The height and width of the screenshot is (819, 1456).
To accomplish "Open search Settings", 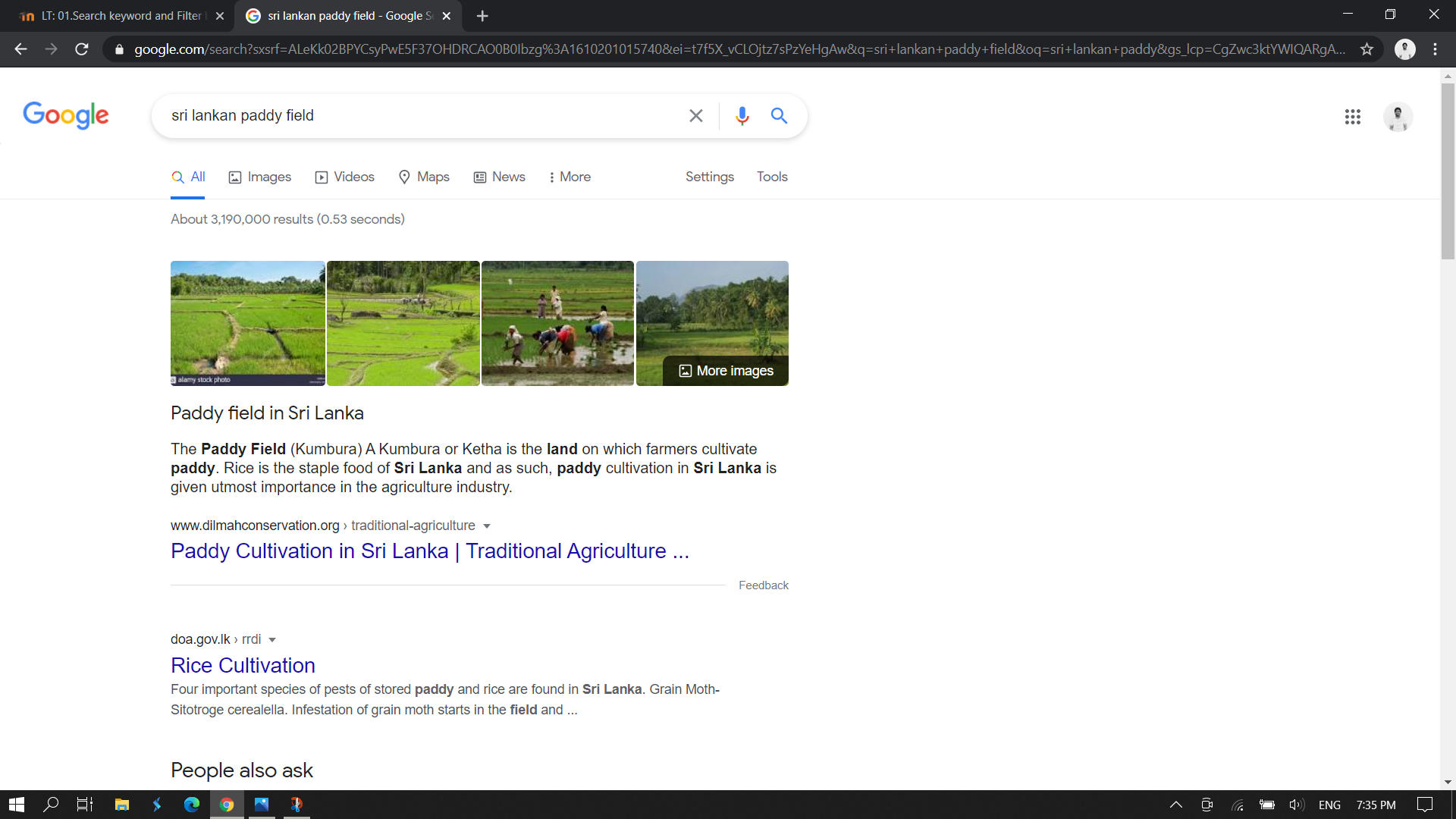I will (x=710, y=177).
